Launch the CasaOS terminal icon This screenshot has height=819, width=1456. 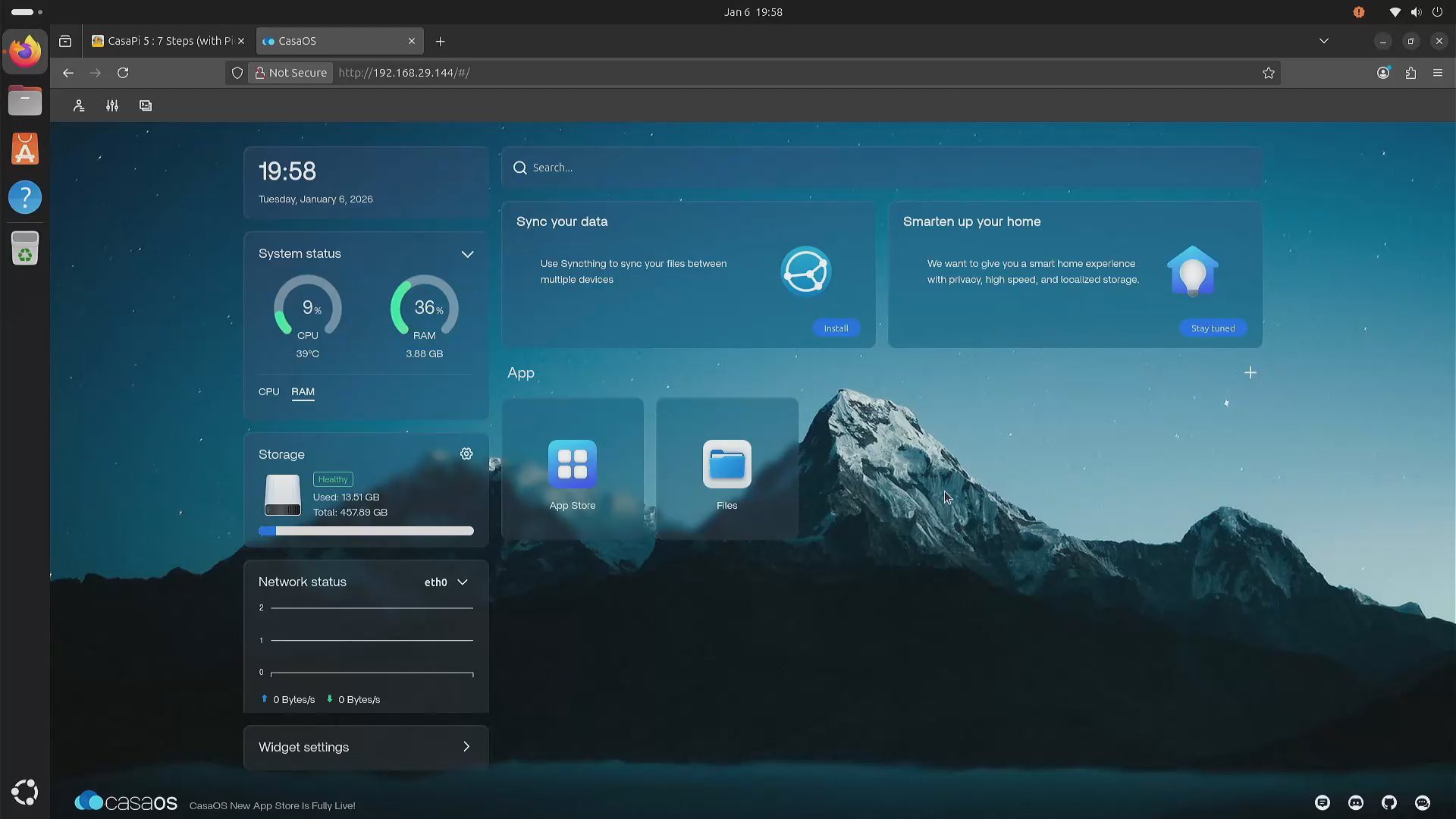(146, 106)
